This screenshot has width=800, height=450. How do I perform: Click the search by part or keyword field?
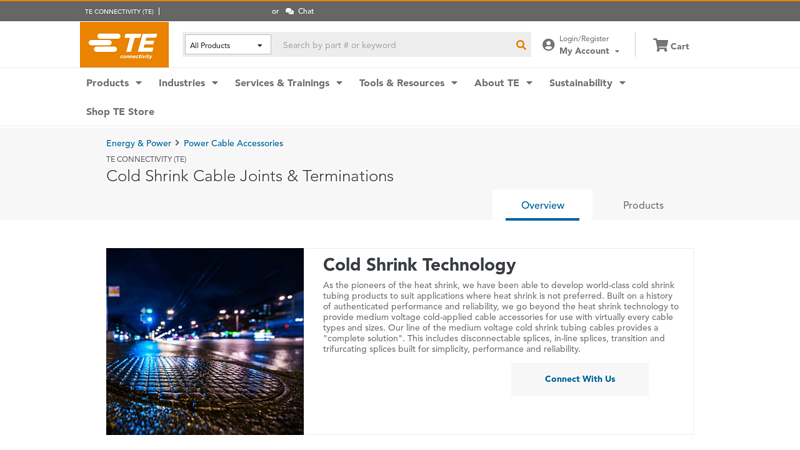tap(395, 45)
